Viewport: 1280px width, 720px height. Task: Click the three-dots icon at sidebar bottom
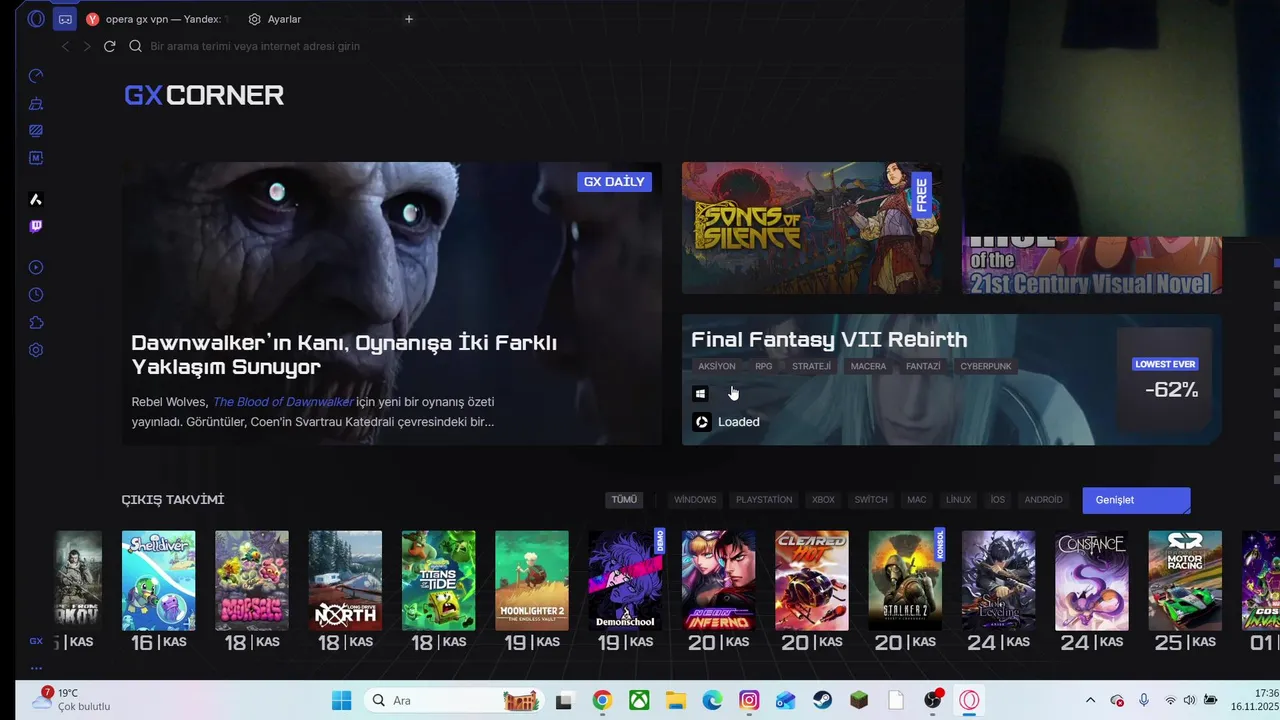[x=36, y=668]
